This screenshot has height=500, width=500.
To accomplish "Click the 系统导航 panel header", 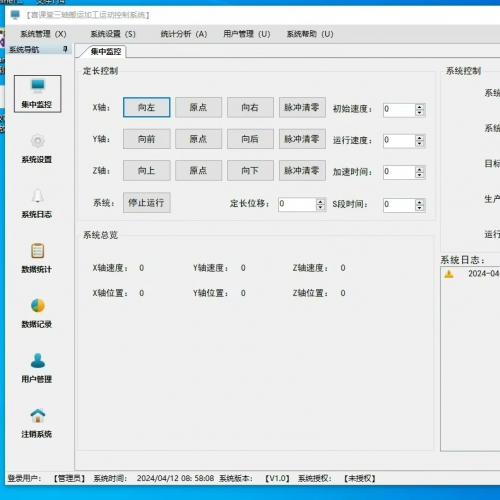I will (39, 50).
